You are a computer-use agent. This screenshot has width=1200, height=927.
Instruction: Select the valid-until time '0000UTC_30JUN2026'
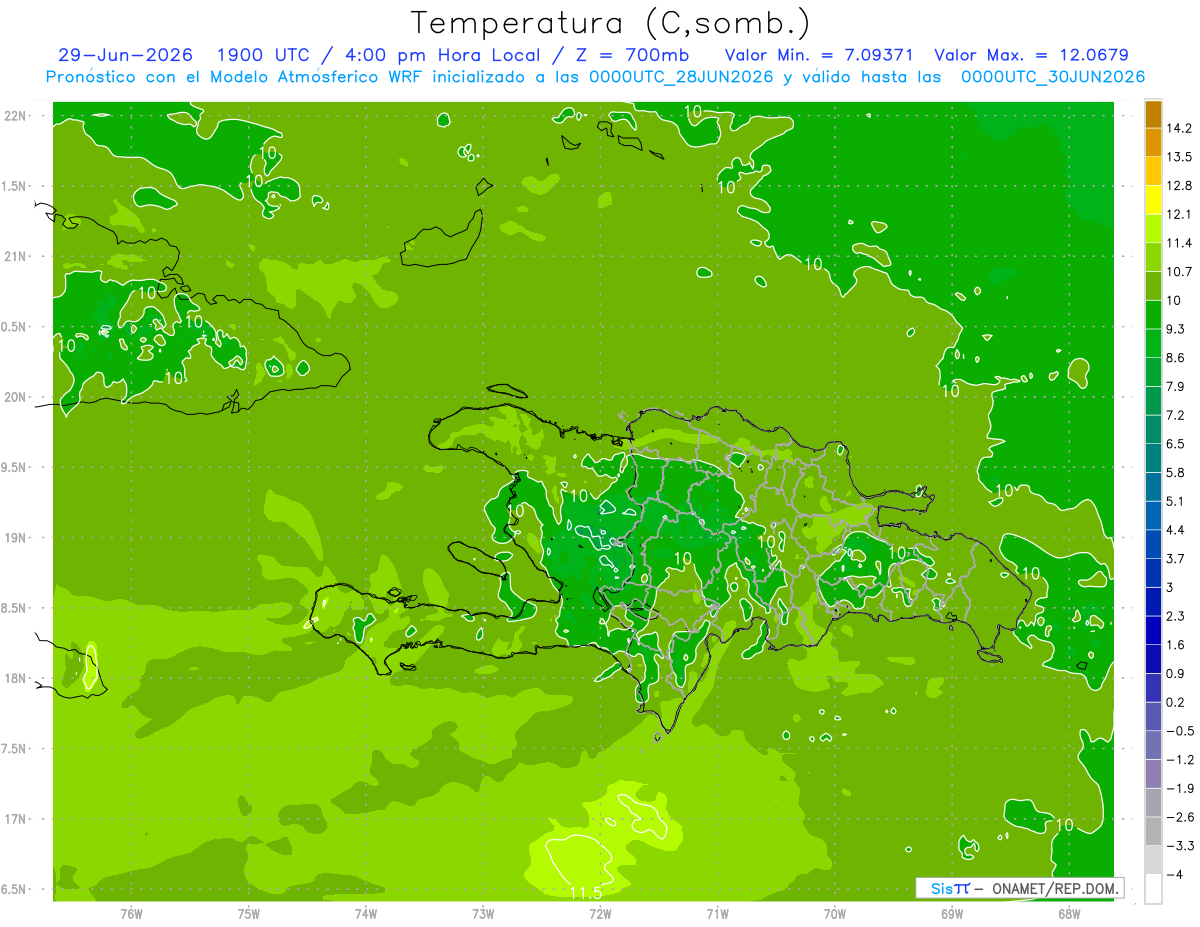1053,77
